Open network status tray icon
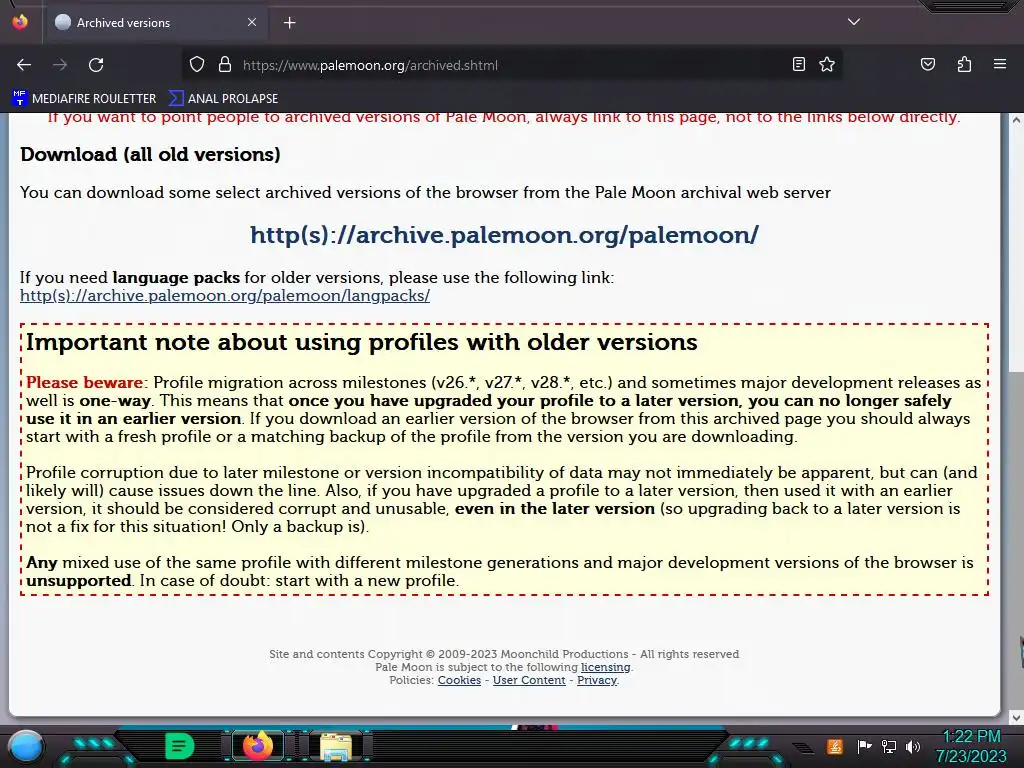Screen dimensions: 1024x768 pyautogui.click(x=888, y=746)
